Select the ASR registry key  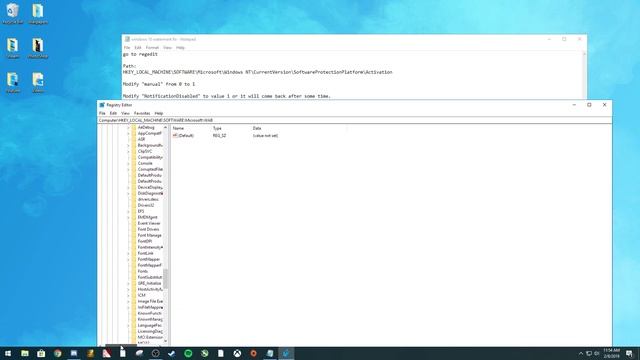(x=141, y=139)
